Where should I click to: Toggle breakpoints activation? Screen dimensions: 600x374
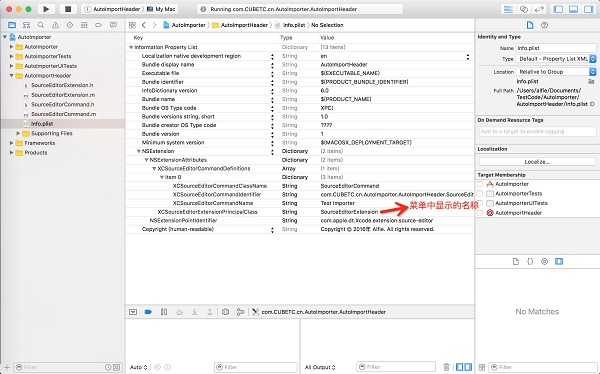tap(148, 312)
